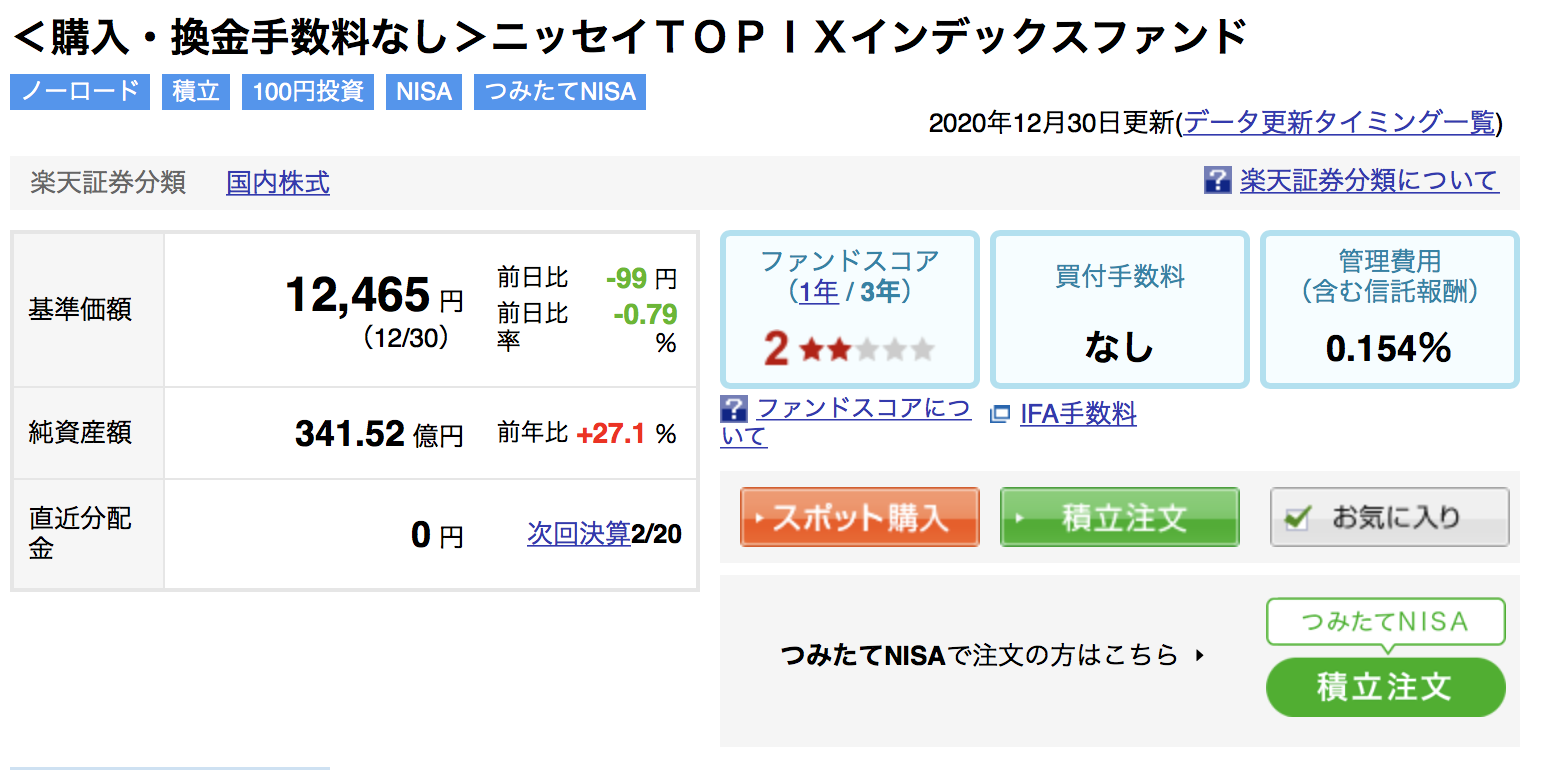Screen dimensions: 1542x770
Task: Open the データ更新タイミング一覧 link
Action: pos(1340,123)
